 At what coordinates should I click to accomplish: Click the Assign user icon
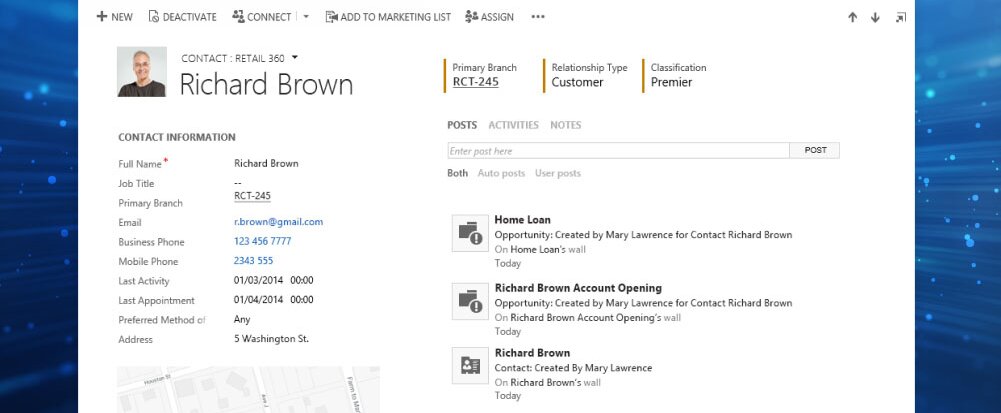point(471,17)
